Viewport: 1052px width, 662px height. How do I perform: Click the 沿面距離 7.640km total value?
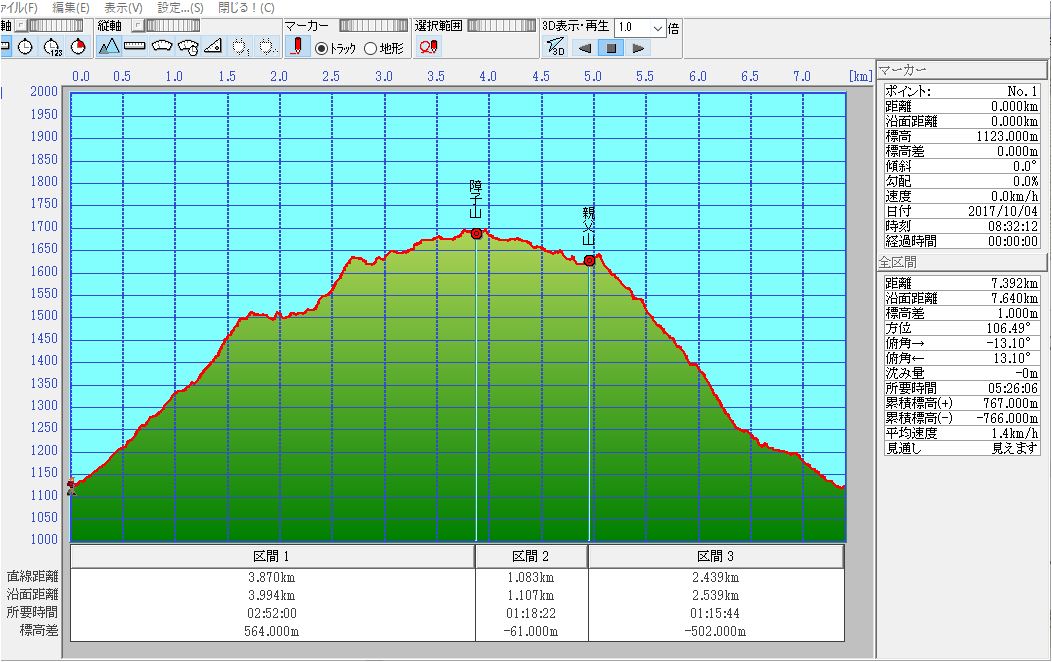1015,298
